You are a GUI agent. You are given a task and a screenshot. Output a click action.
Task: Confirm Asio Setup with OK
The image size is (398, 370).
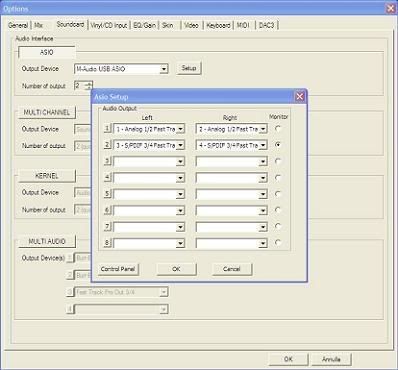[176, 269]
